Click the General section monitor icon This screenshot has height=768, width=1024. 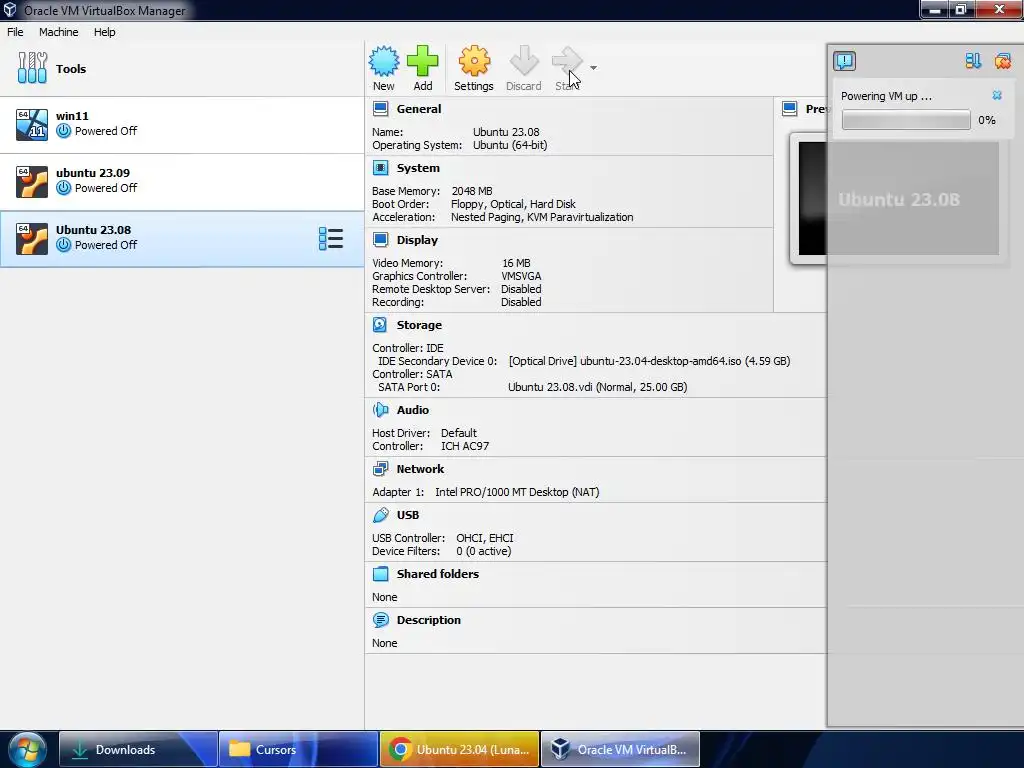380,109
